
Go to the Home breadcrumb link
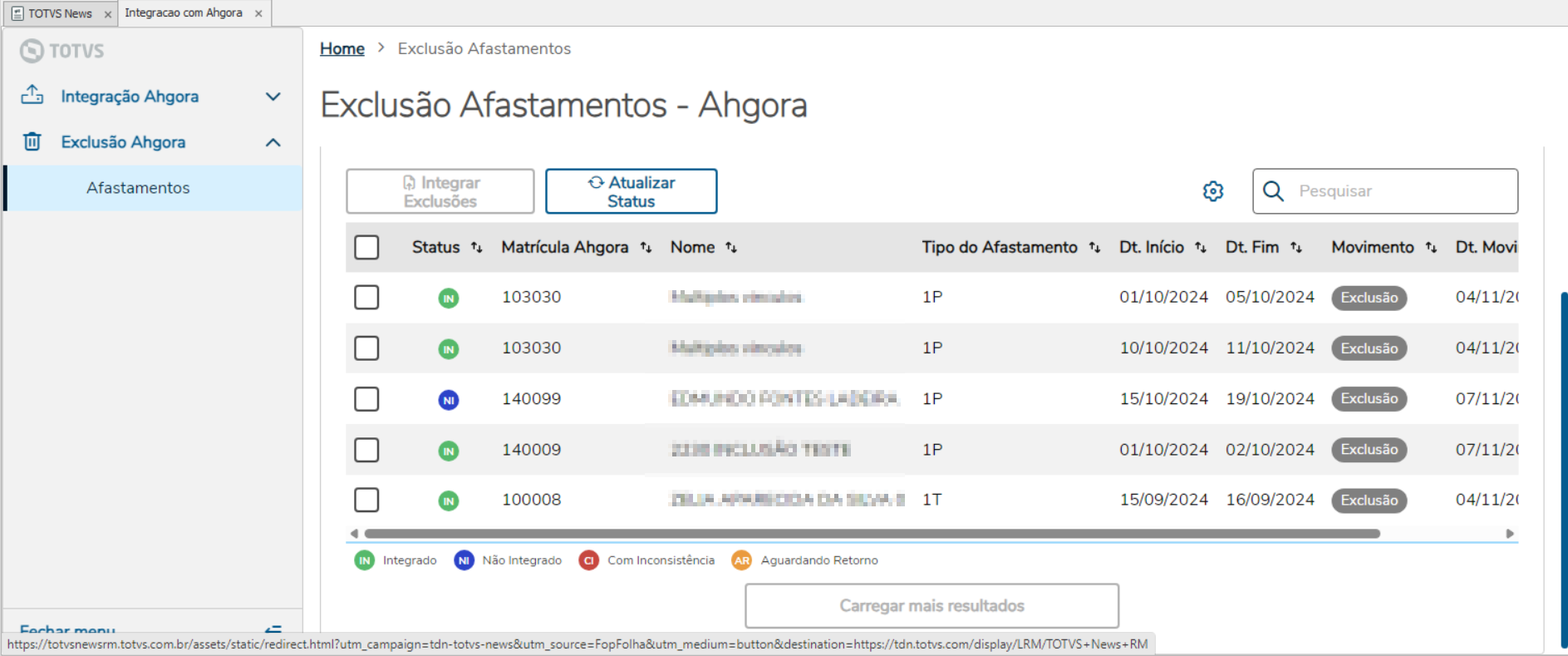tap(342, 48)
